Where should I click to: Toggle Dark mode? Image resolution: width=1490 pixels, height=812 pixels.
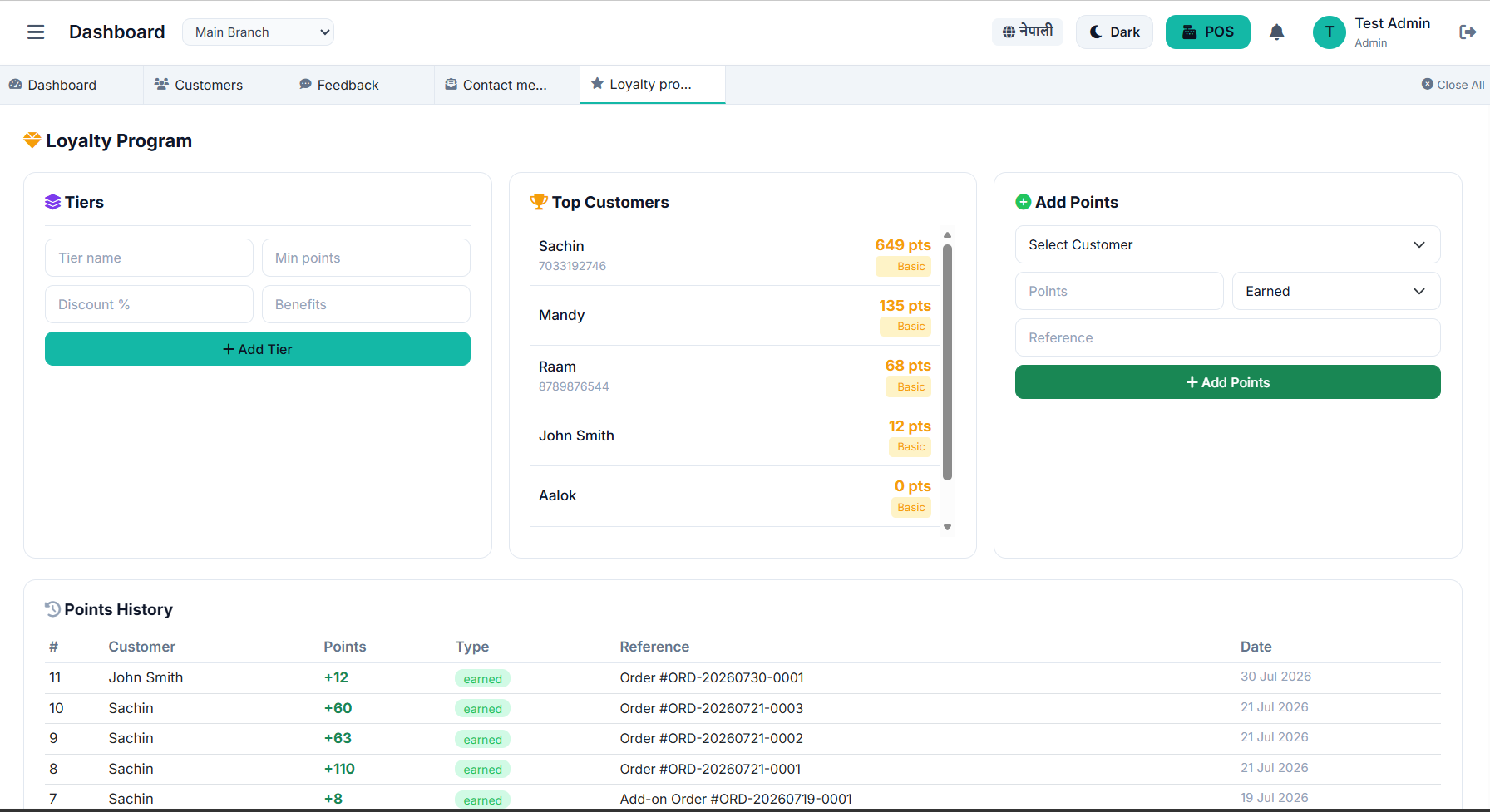click(1114, 32)
